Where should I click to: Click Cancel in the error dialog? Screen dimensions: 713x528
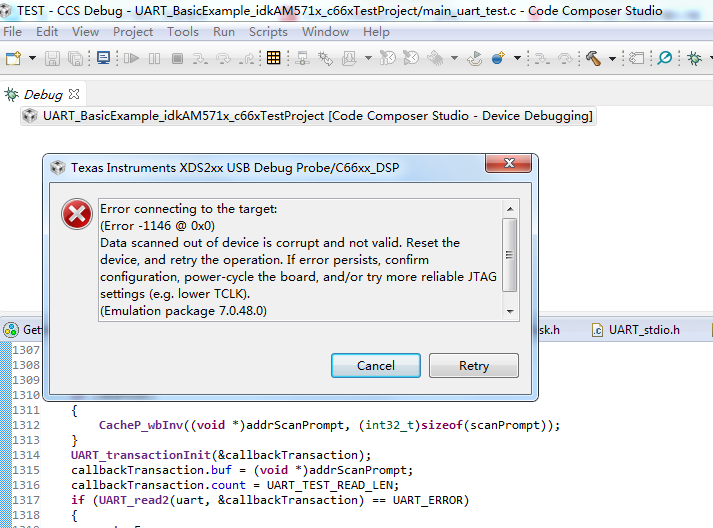click(376, 366)
